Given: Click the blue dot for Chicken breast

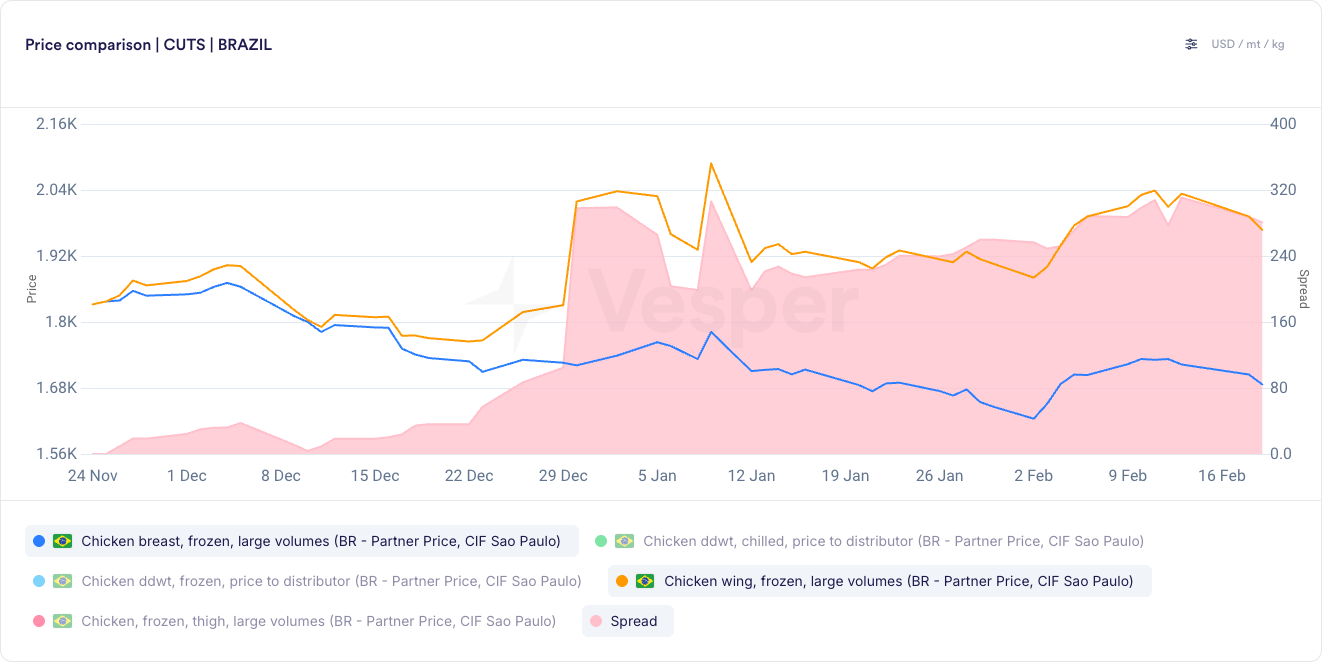Looking at the screenshot, I should [x=39, y=541].
